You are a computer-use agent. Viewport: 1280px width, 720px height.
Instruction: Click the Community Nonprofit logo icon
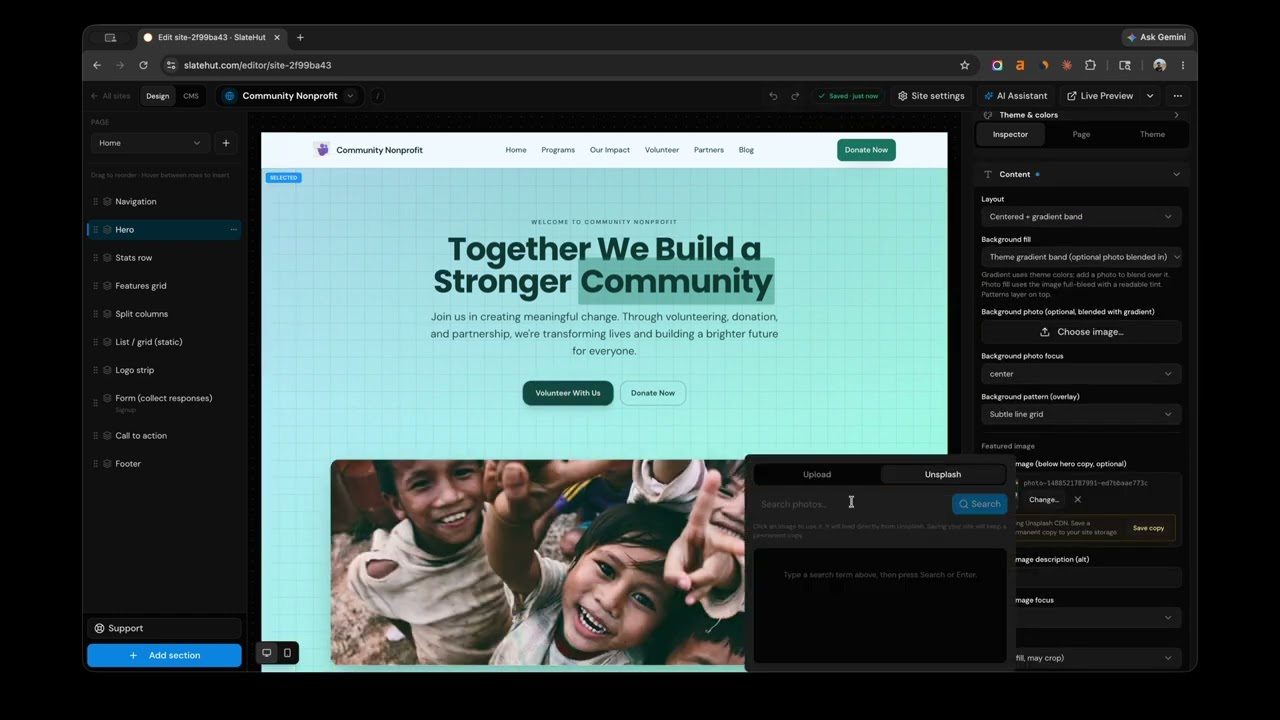point(321,150)
